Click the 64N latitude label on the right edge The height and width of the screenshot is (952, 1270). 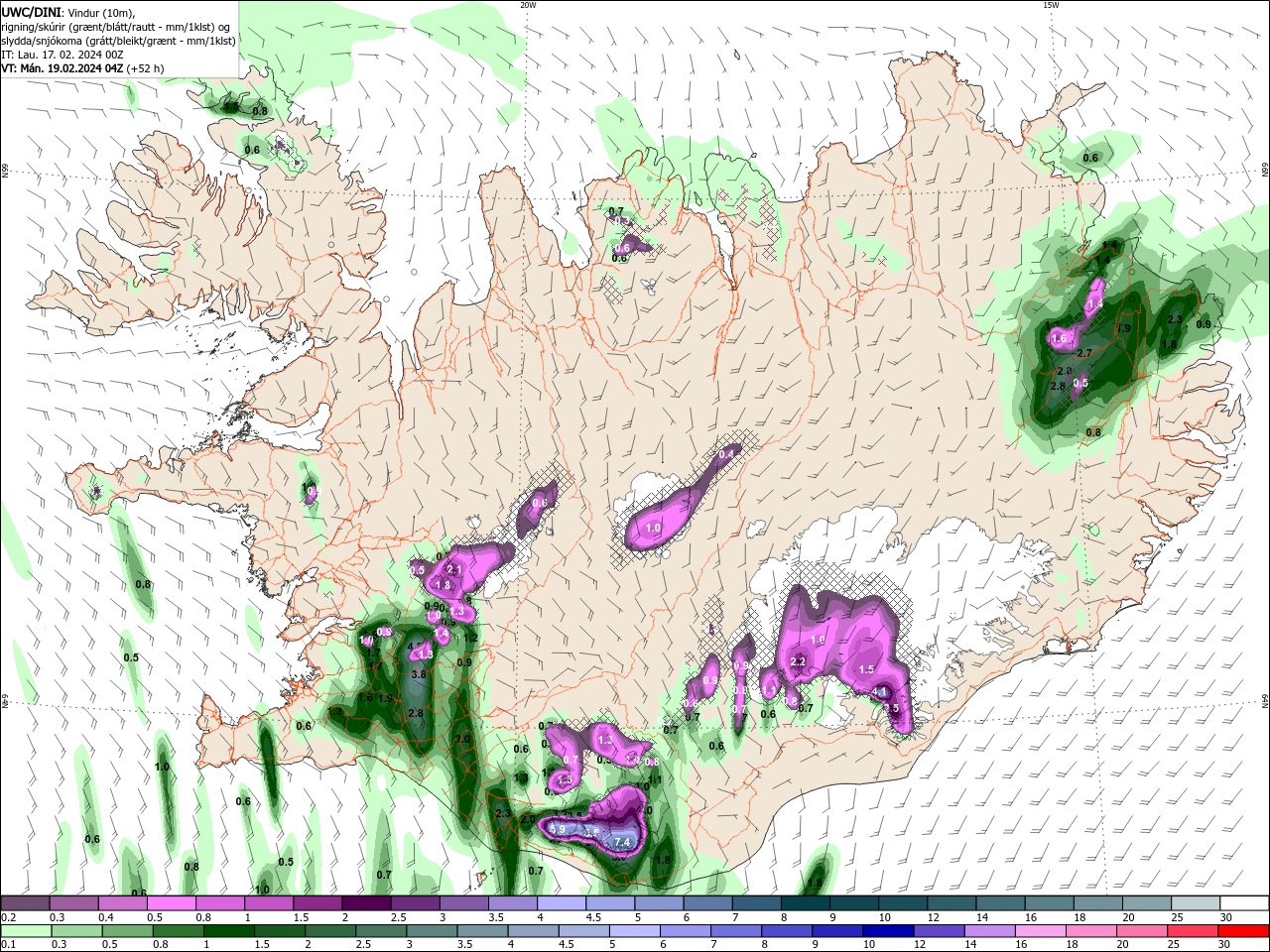point(1265,703)
